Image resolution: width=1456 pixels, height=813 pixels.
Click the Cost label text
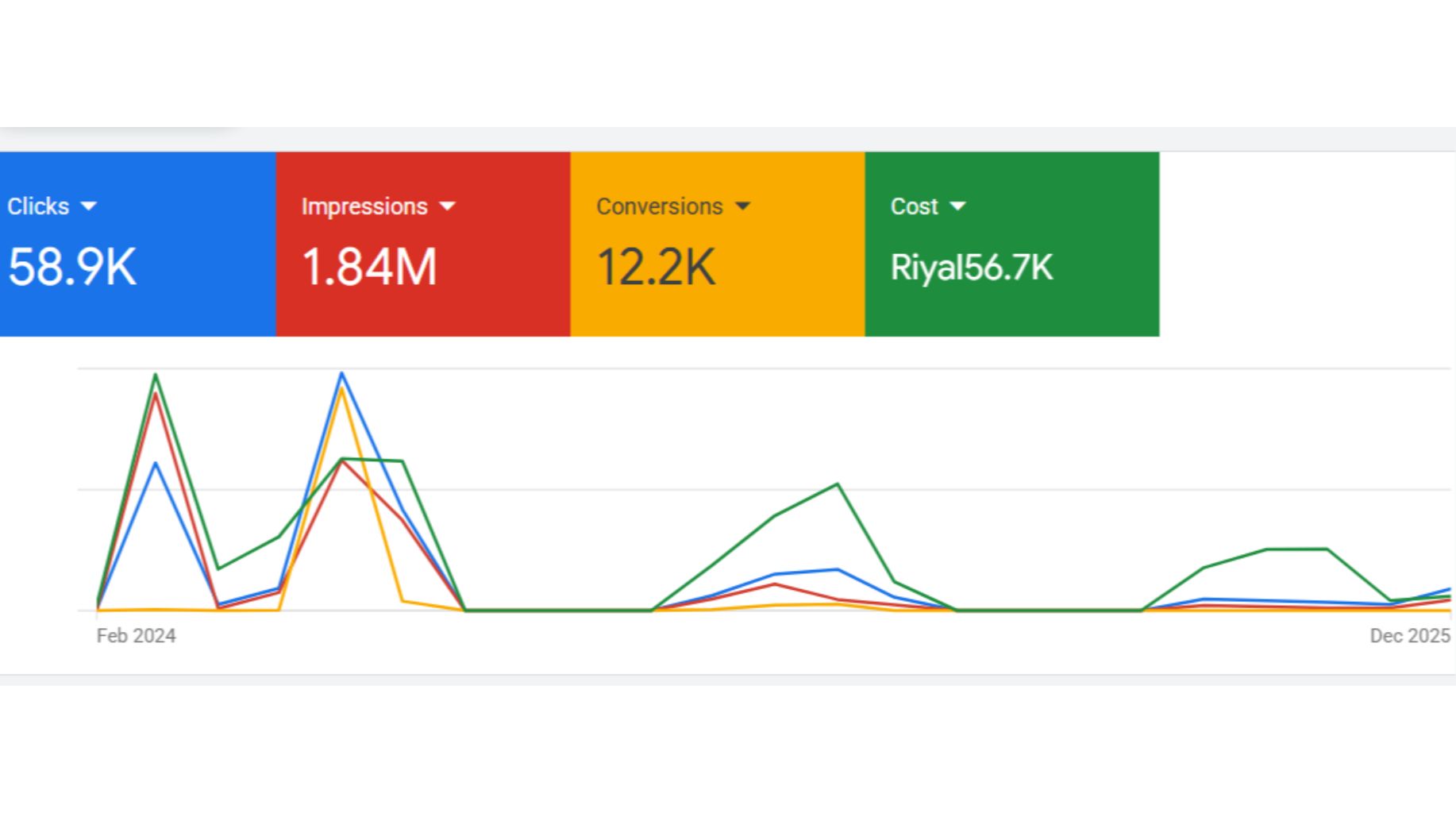coord(914,206)
